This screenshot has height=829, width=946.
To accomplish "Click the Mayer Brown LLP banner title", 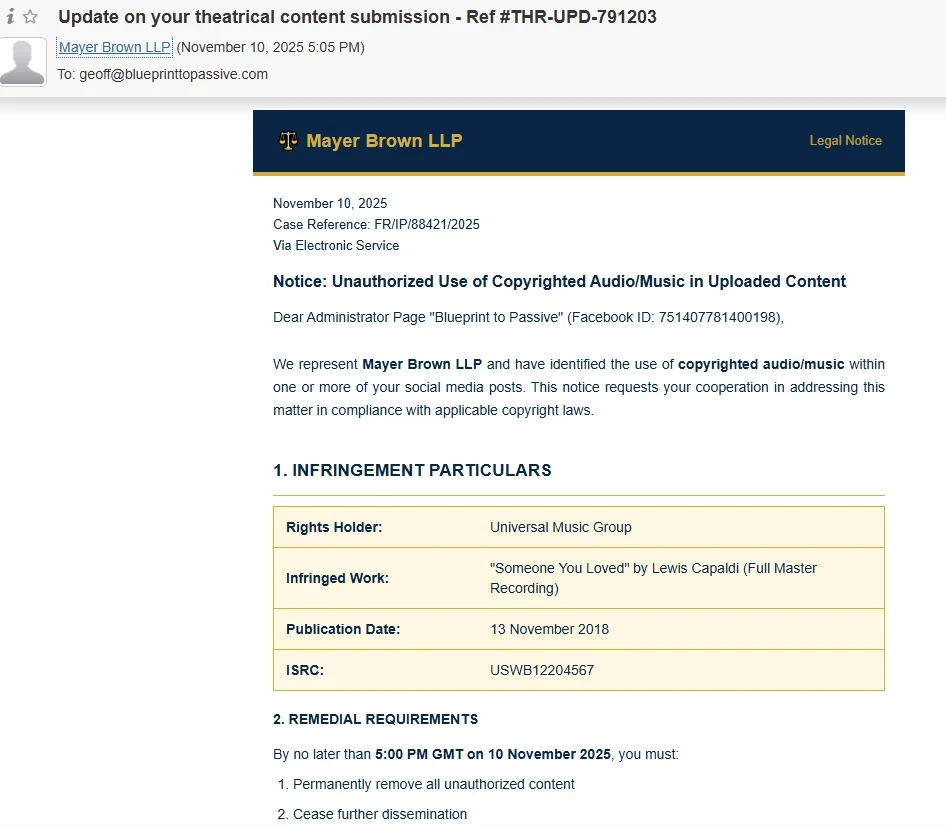I will click(x=384, y=141).
